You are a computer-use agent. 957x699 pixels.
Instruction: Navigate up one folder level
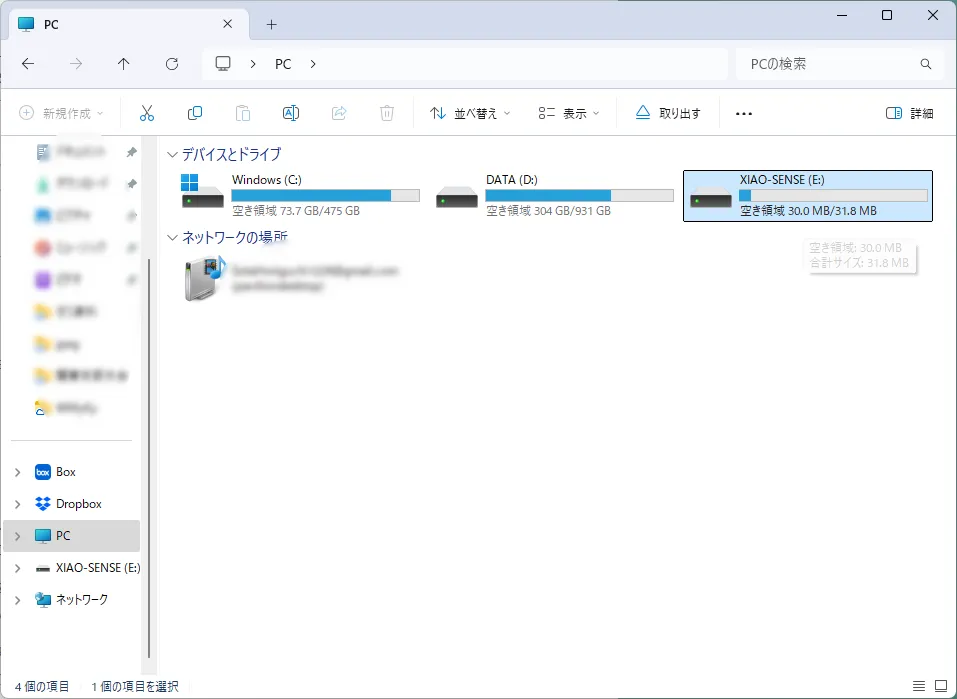coord(123,63)
